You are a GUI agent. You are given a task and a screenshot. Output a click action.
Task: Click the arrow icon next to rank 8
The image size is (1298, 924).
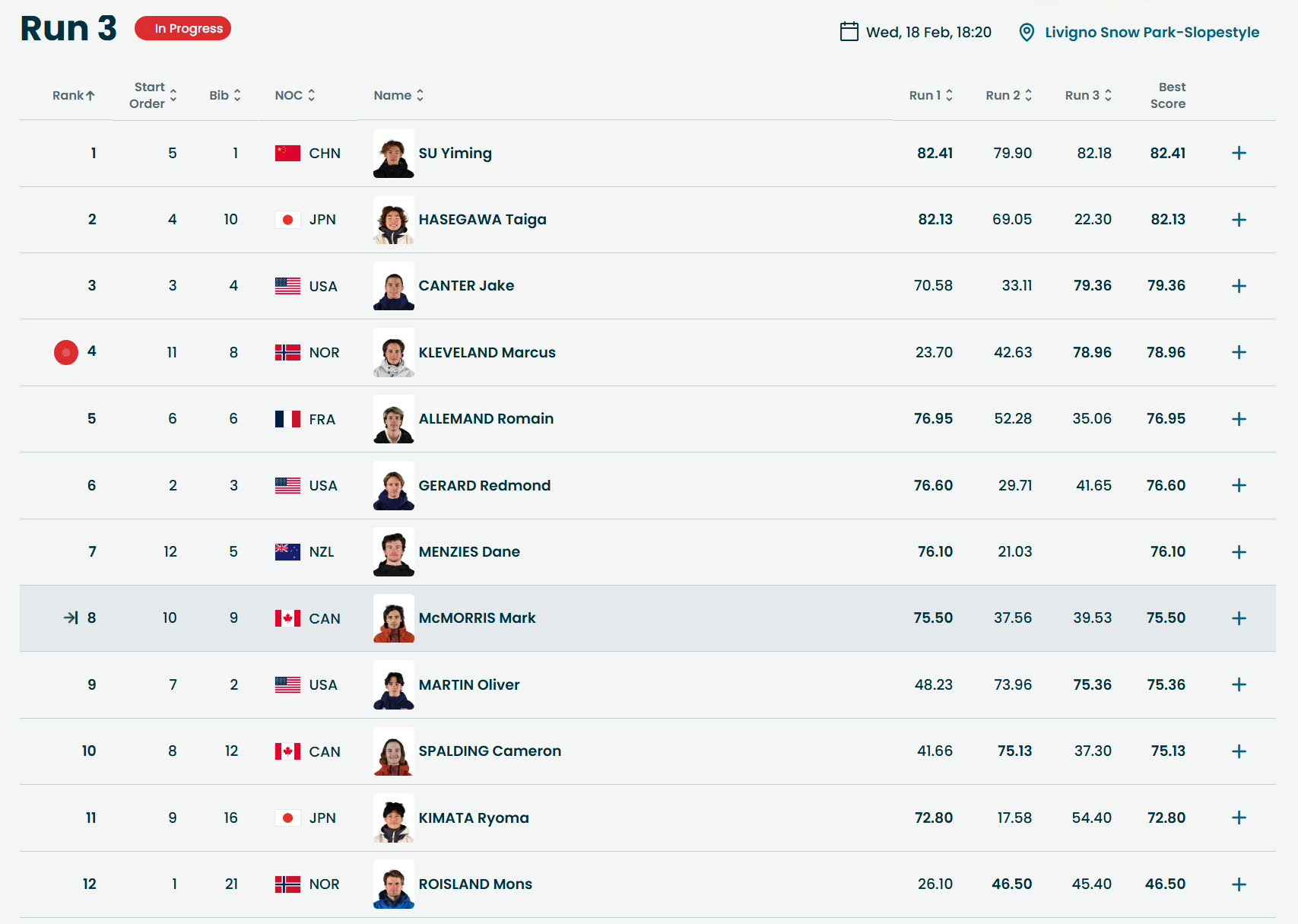[x=71, y=618]
